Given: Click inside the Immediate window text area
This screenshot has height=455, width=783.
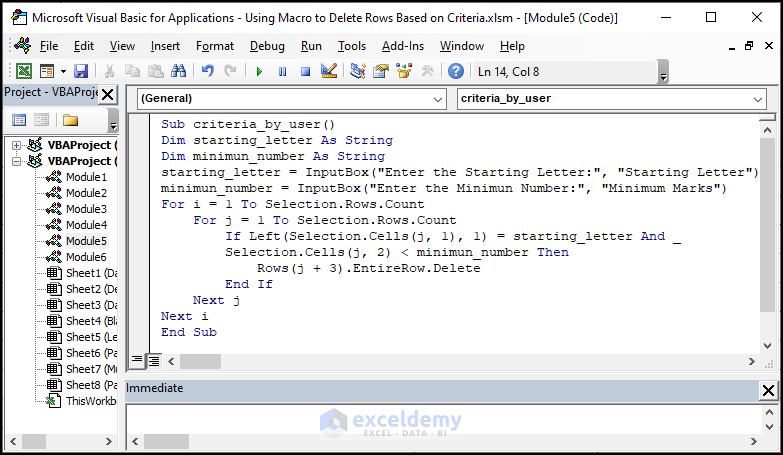Looking at the screenshot, I should click(443, 419).
